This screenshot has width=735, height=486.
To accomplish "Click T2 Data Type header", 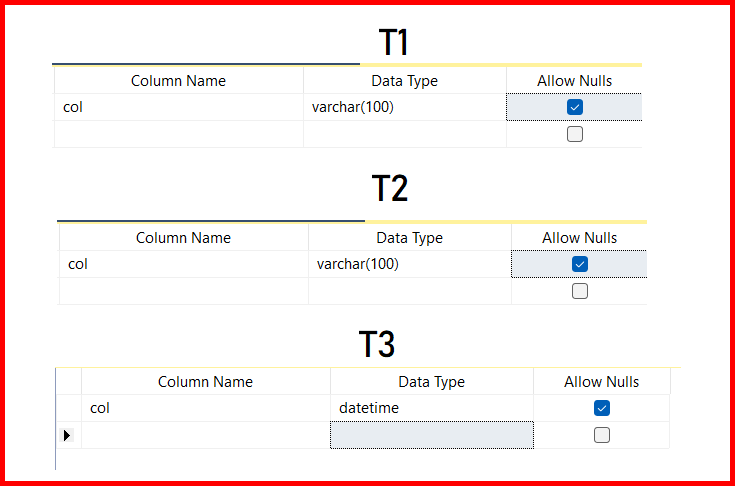I will click(409, 238).
